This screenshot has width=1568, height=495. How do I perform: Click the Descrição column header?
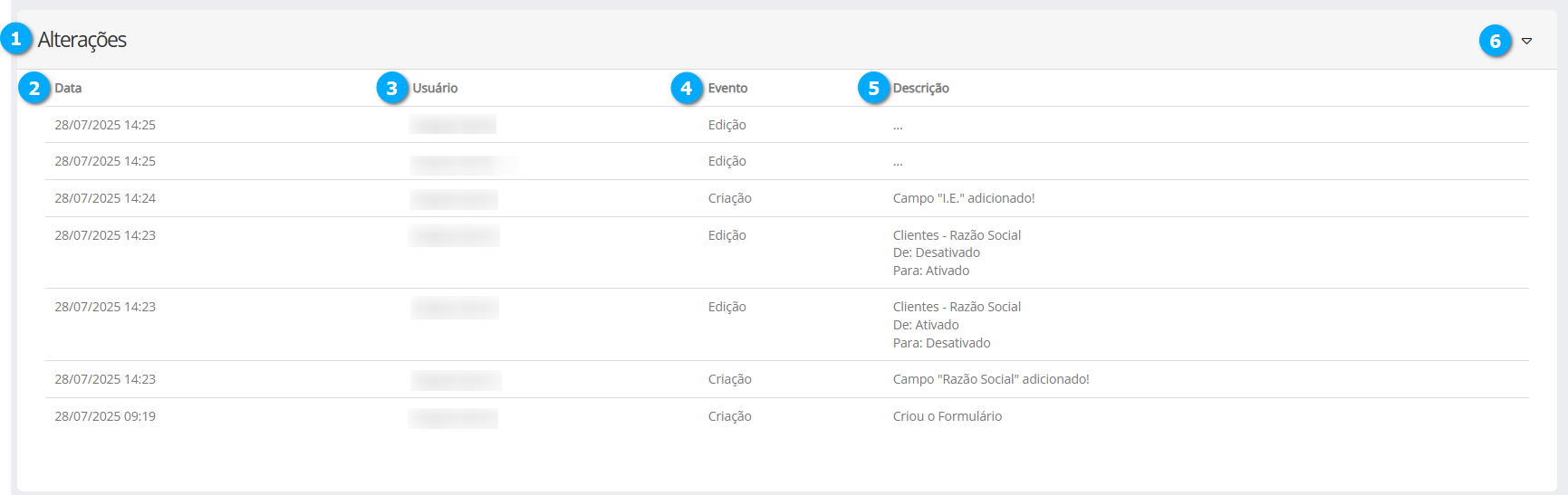click(920, 88)
